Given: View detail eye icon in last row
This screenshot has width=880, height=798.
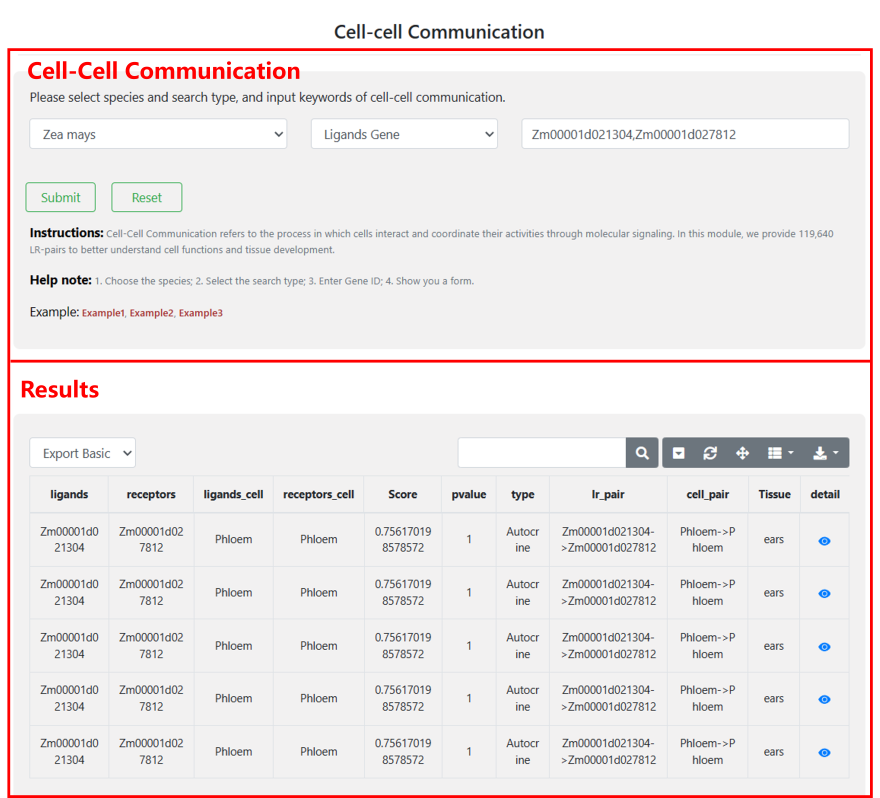Looking at the screenshot, I should (824, 752).
